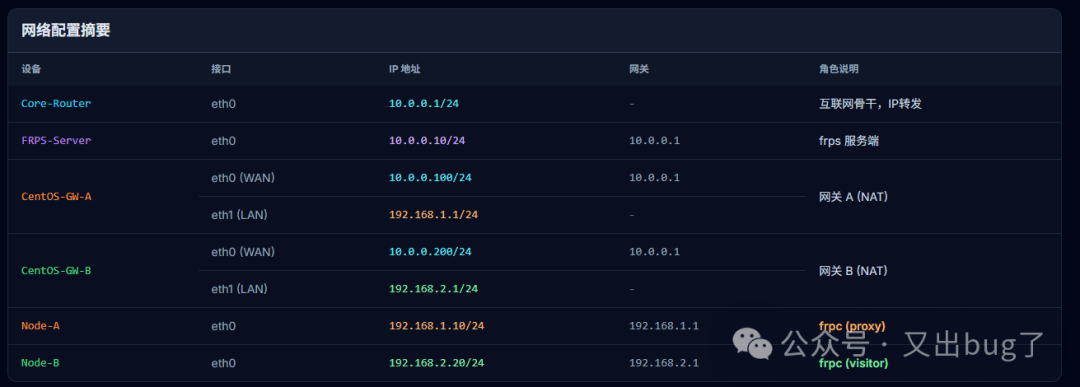Click IP address 192.168.1.1/24

(x=433, y=215)
